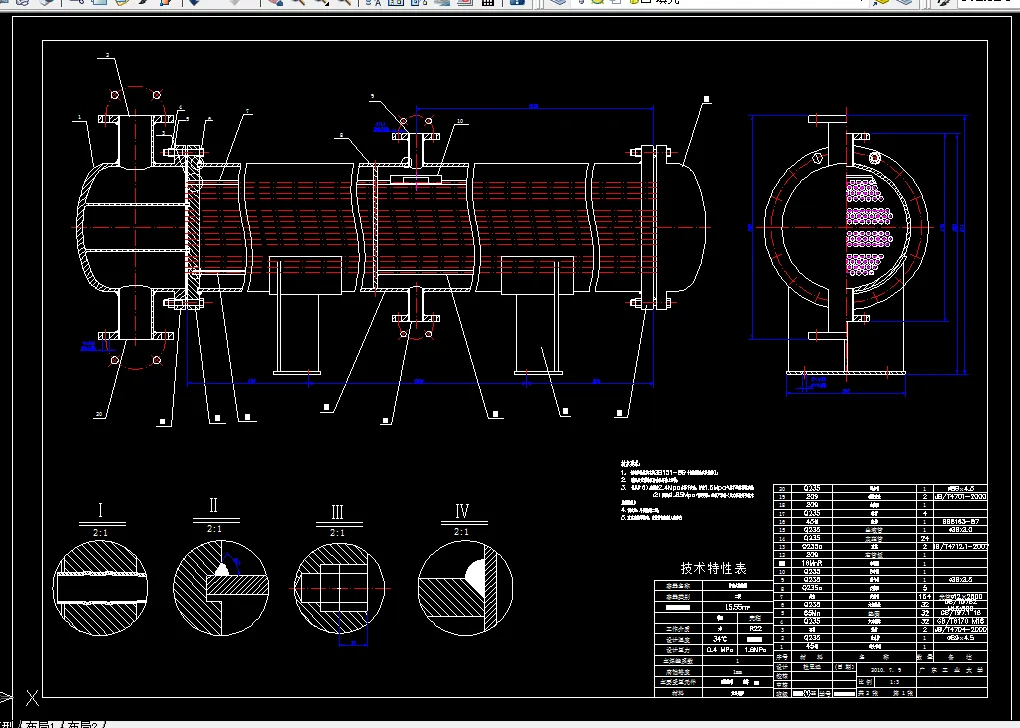The image size is (1020, 728).
Task: Select the 16MnR material cell
Action: pos(812,563)
